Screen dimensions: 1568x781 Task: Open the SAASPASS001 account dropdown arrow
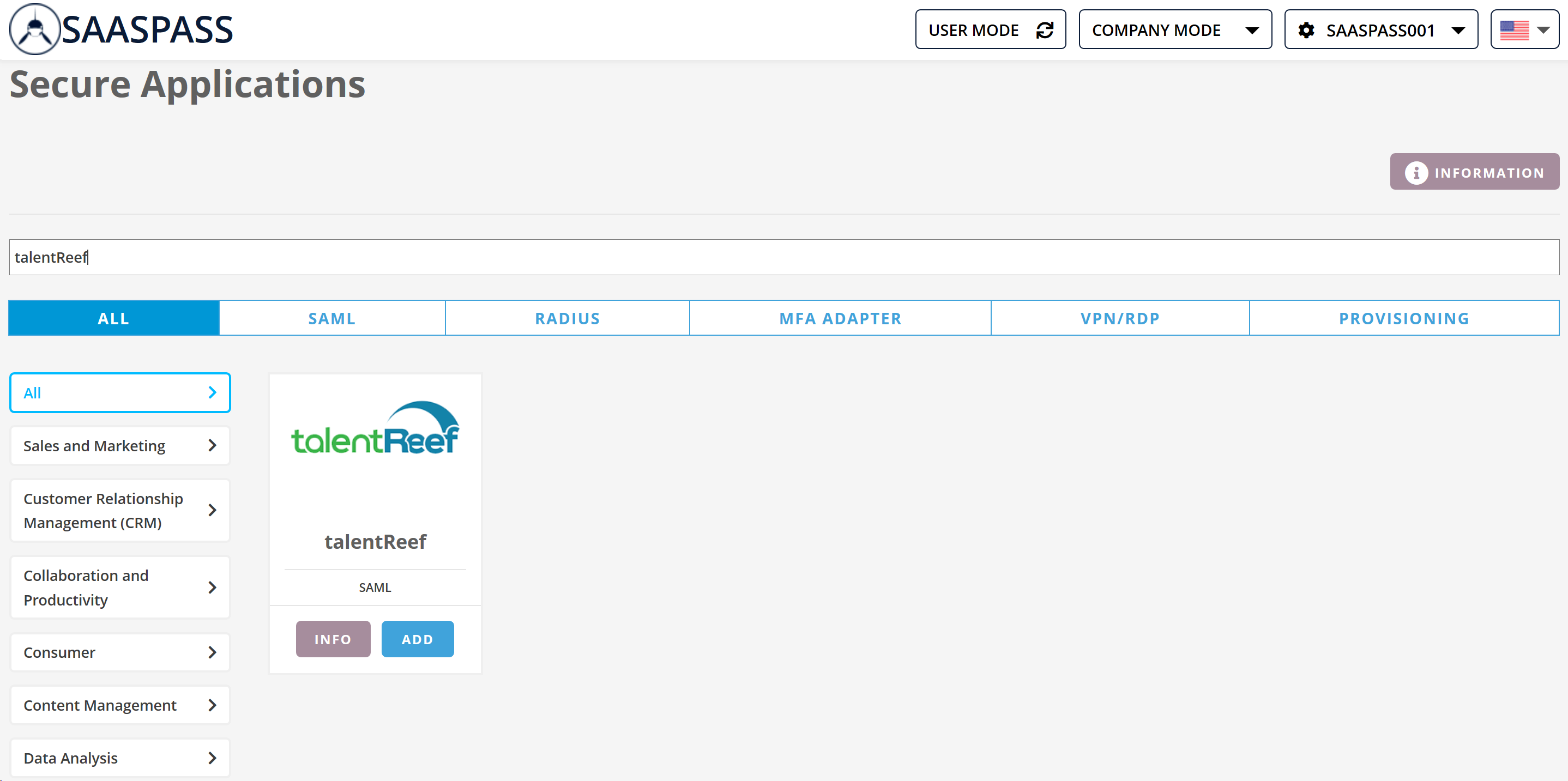1458,30
